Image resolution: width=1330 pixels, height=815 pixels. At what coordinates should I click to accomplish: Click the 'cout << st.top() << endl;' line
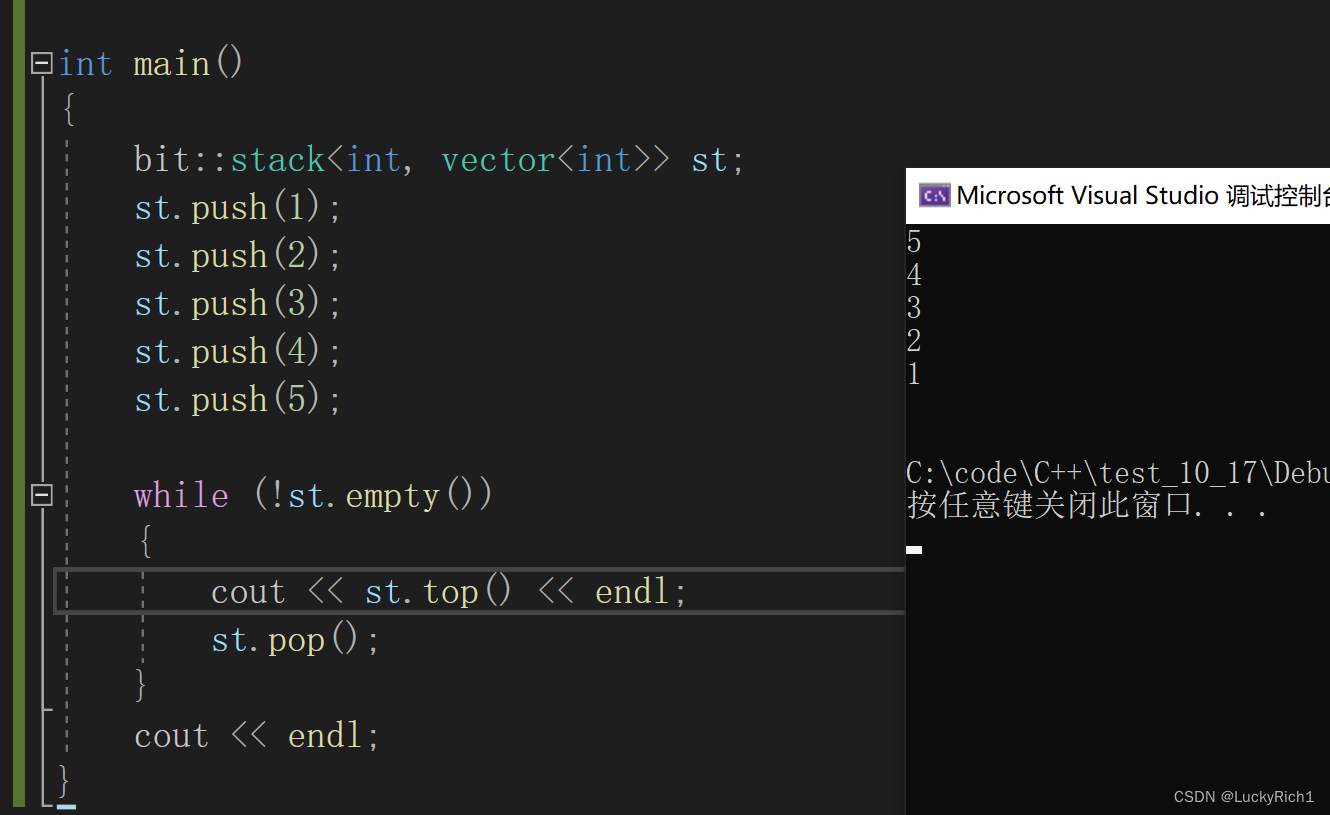[x=450, y=592]
